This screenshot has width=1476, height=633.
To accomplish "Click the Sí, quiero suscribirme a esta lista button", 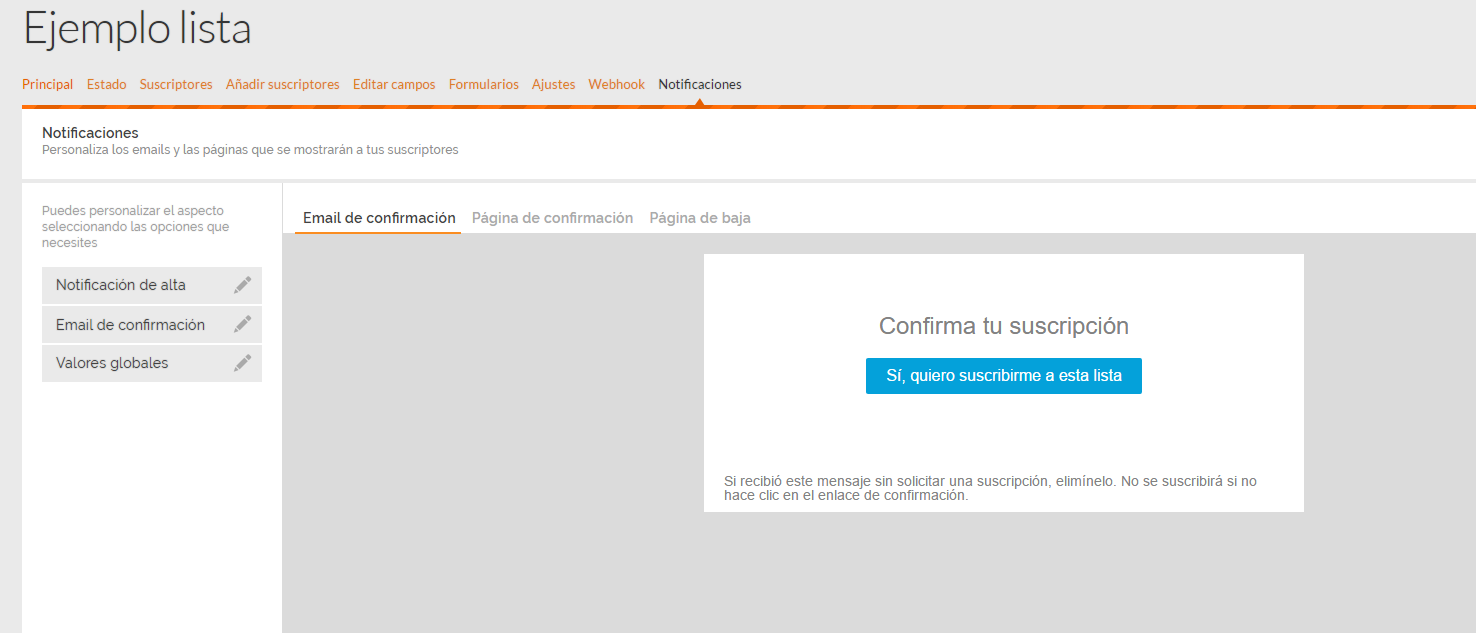I will tap(1004, 376).
